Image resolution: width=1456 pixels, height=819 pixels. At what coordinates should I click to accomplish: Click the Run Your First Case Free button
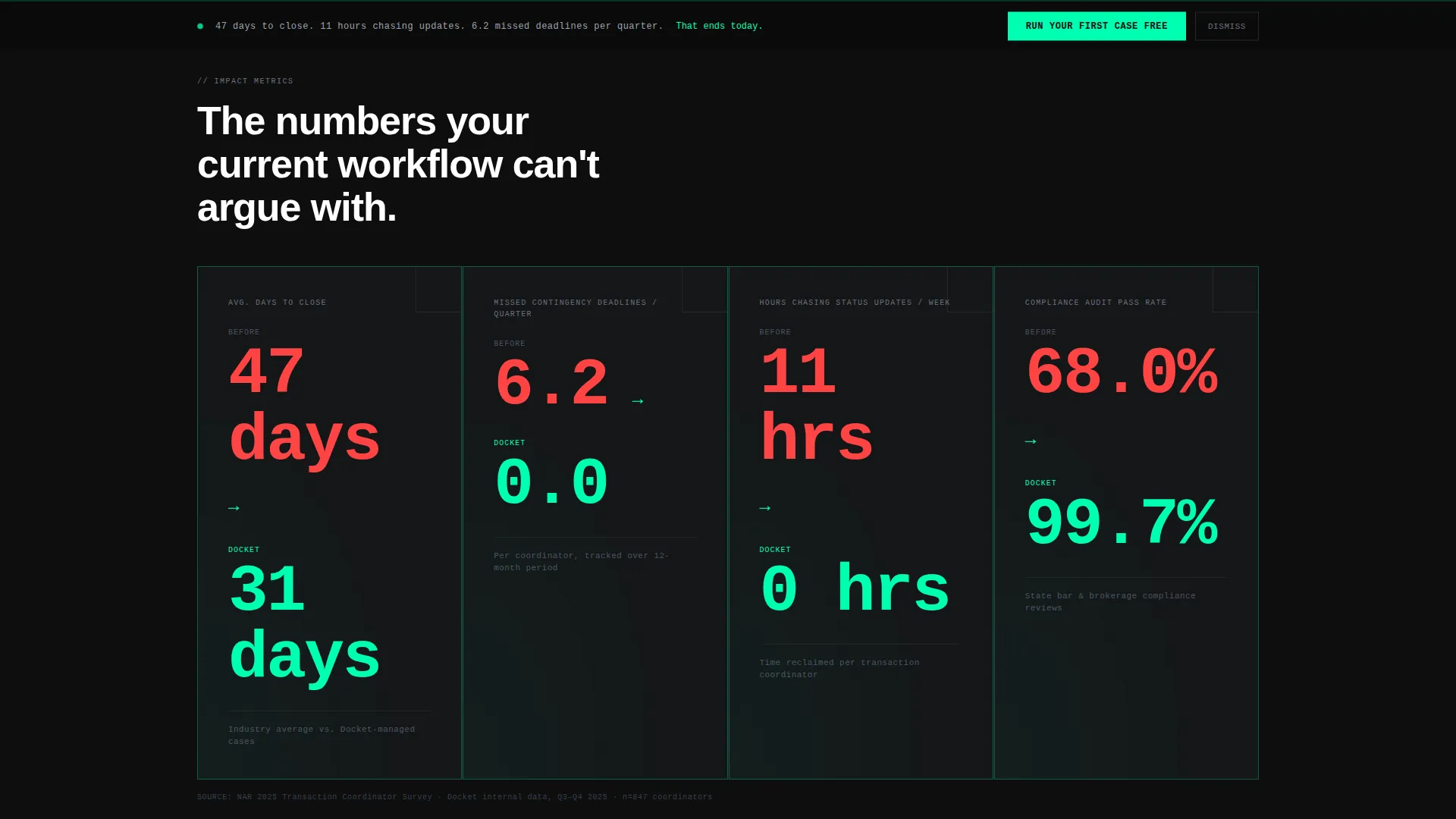click(1096, 26)
